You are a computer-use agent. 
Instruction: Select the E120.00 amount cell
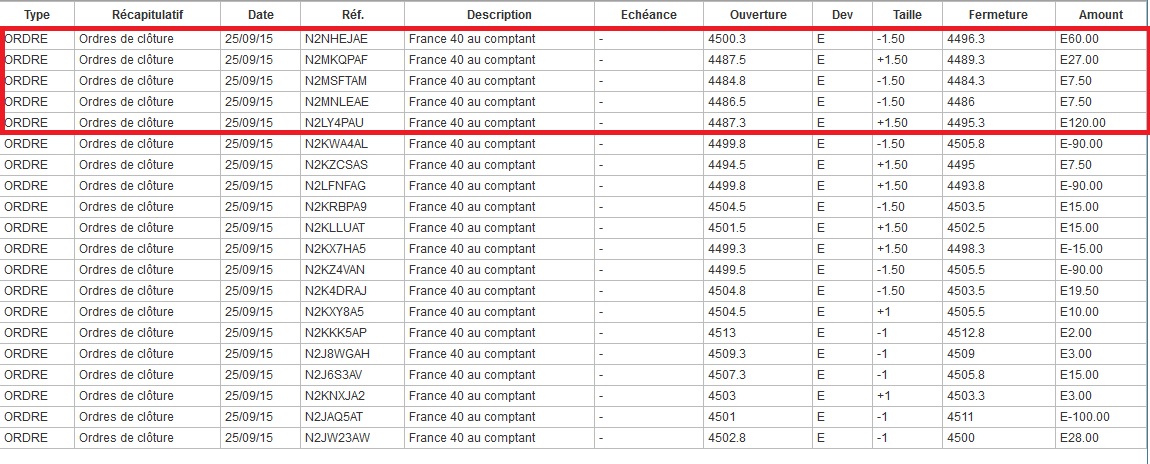click(x=1083, y=123)
